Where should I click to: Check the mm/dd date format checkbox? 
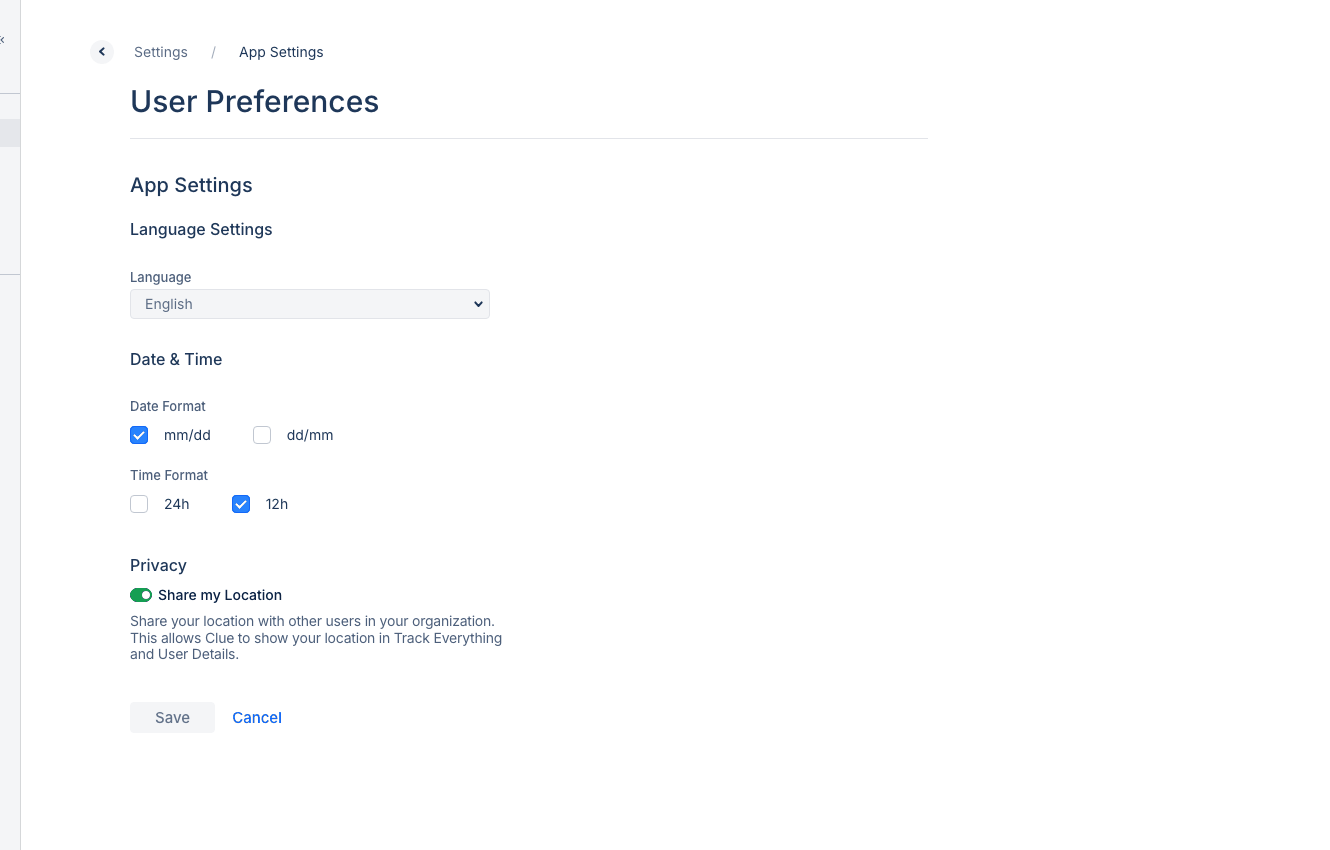pyautogui.click(x=139, y=435)
